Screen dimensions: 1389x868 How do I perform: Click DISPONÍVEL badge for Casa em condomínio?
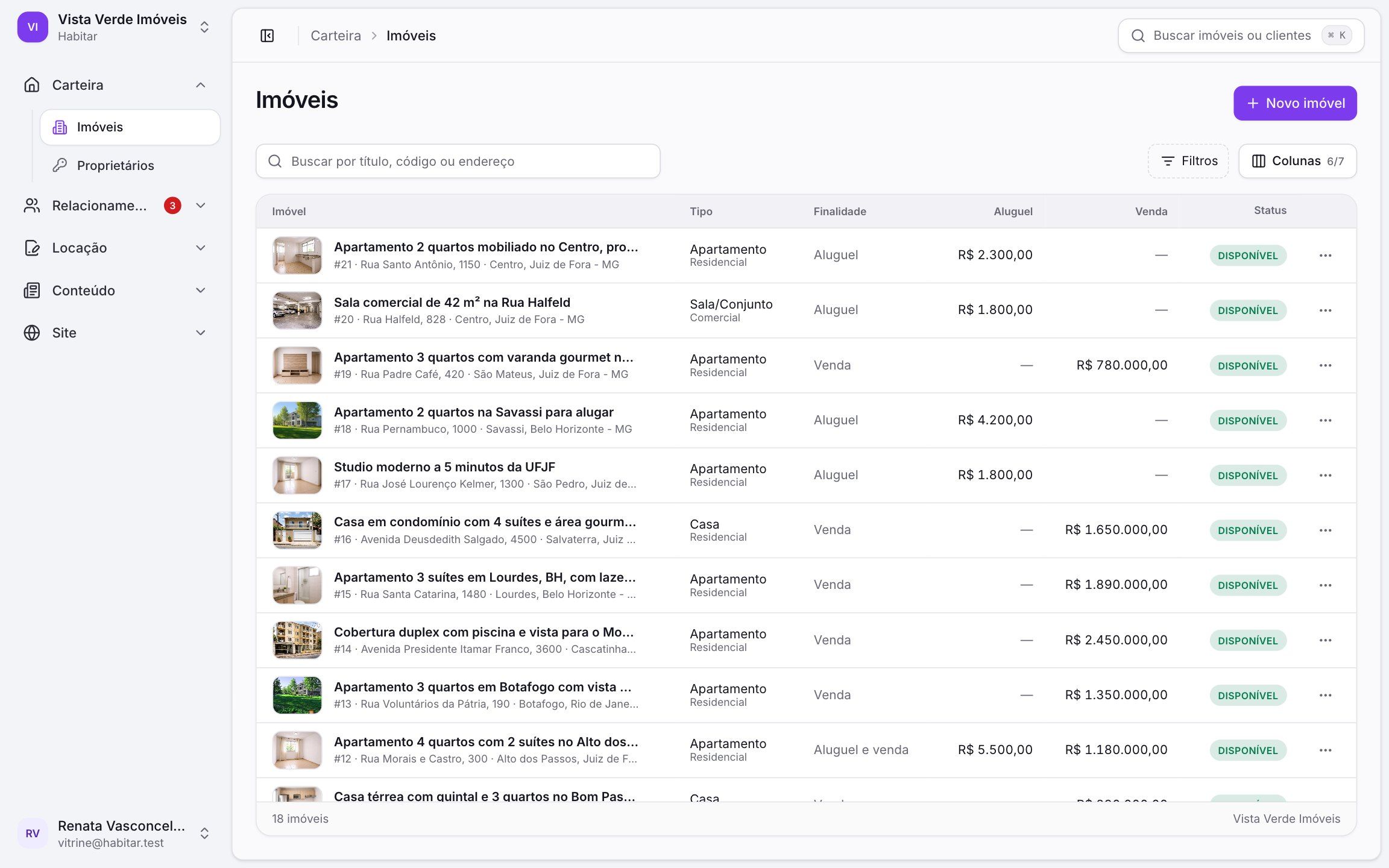click(x=1248, y=530)
